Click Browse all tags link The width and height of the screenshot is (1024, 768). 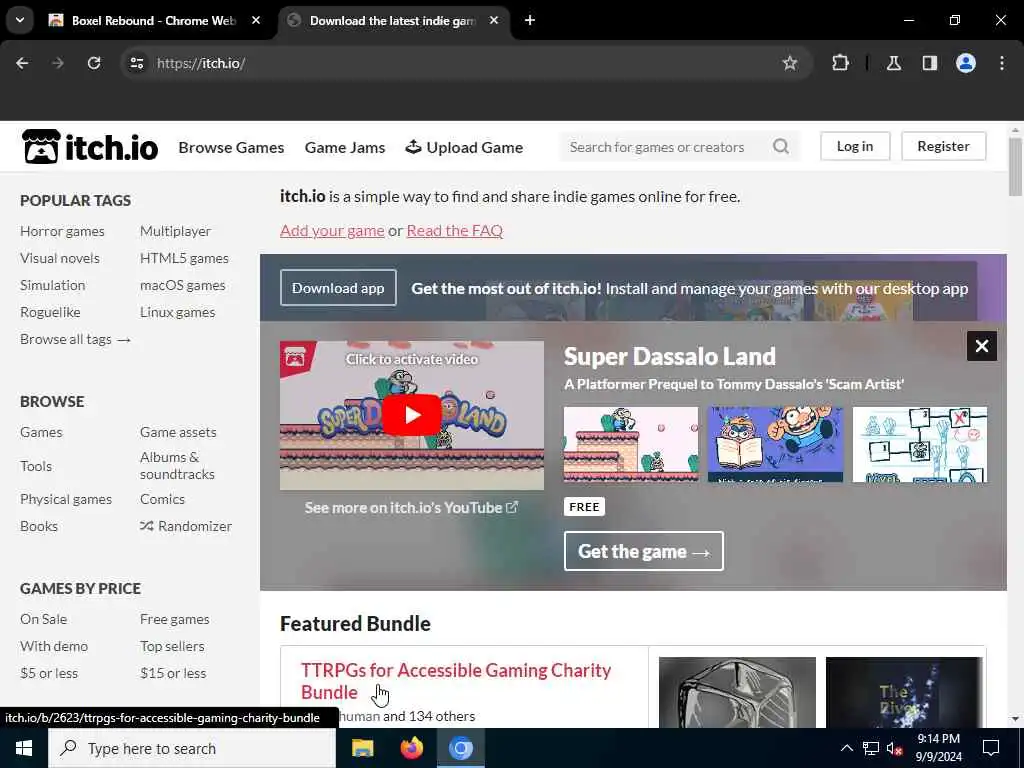click(x=76, y=340)
